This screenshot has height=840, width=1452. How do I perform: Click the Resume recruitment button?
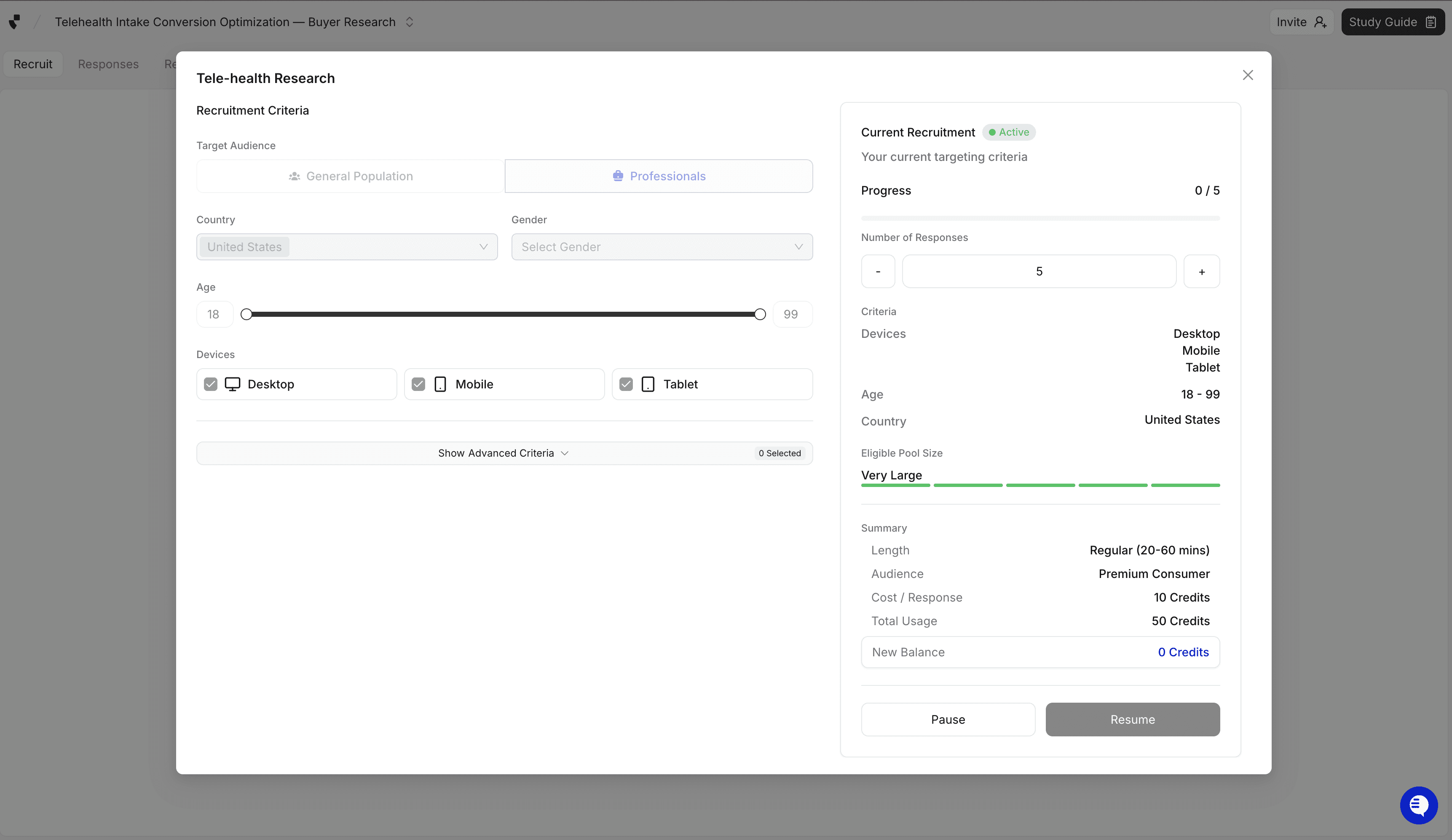(1132, 720)
